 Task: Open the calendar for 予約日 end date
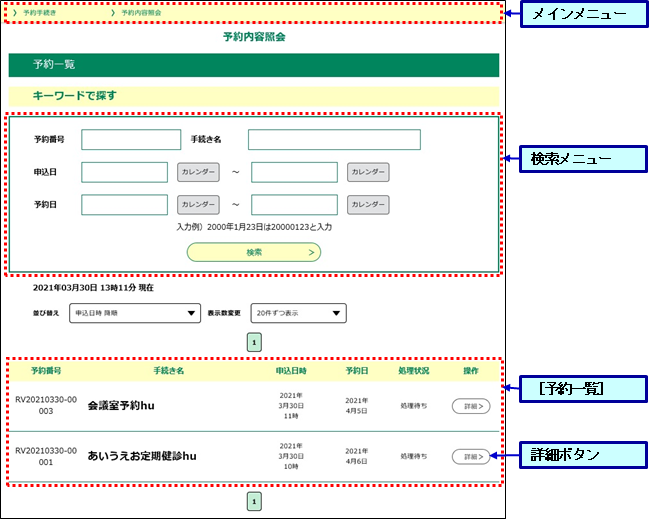[x=368, y=205]
